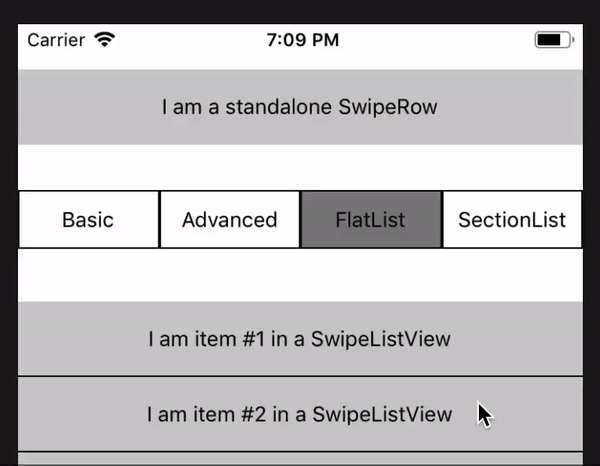
Task: Select the highlighted FlatList tab
Action: point(370,220)
